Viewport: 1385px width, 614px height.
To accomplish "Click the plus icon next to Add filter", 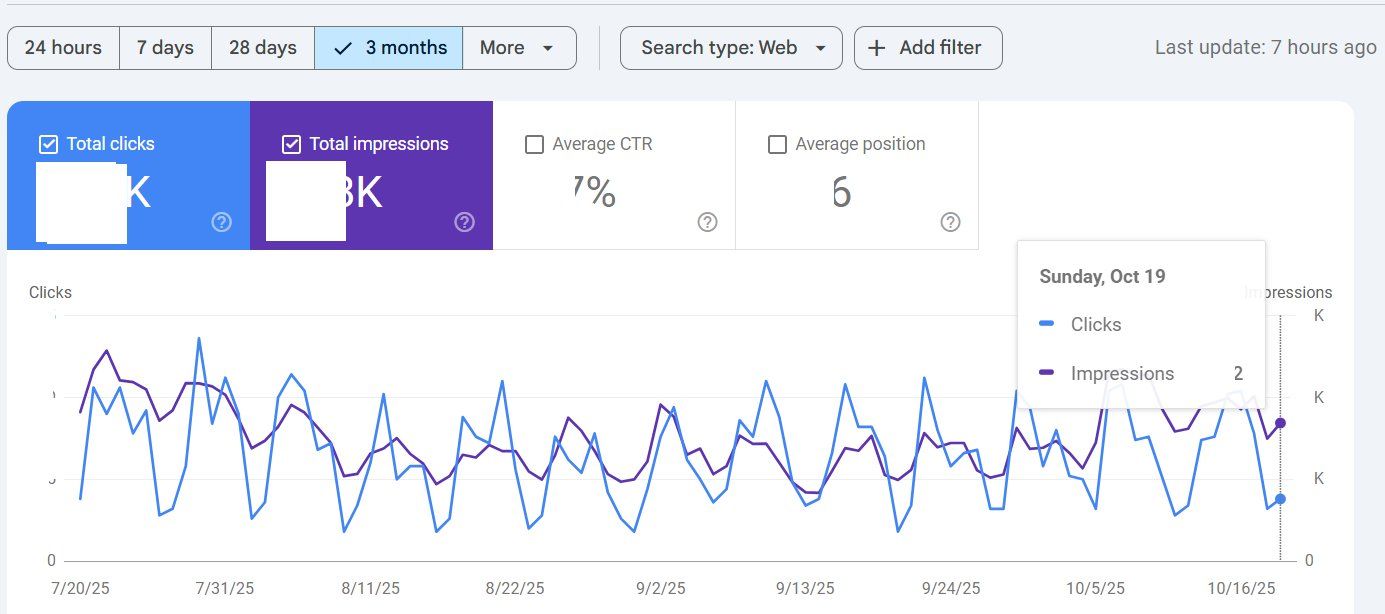I will pos(877,47).
